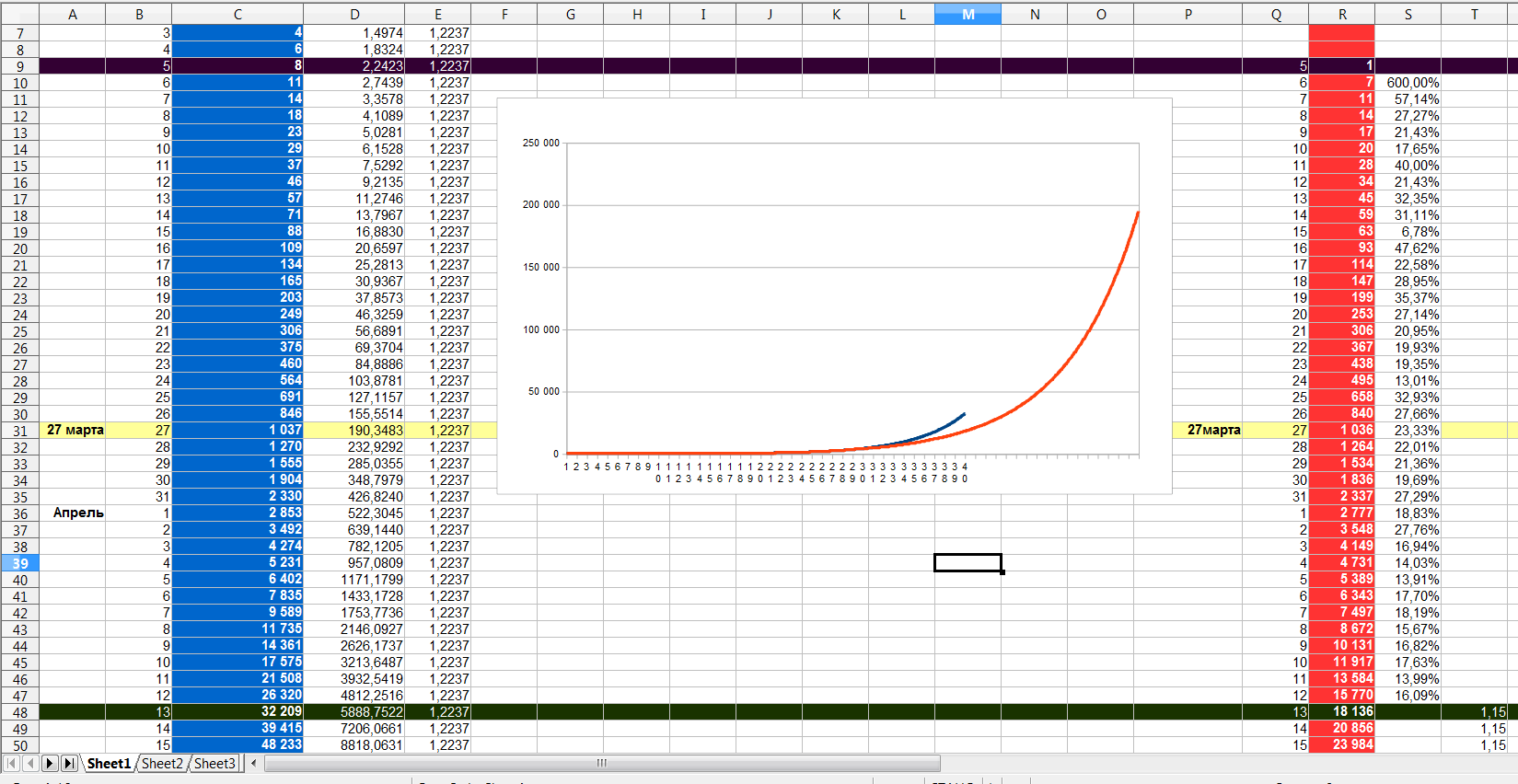Click the active cell M39

point(968,562)
